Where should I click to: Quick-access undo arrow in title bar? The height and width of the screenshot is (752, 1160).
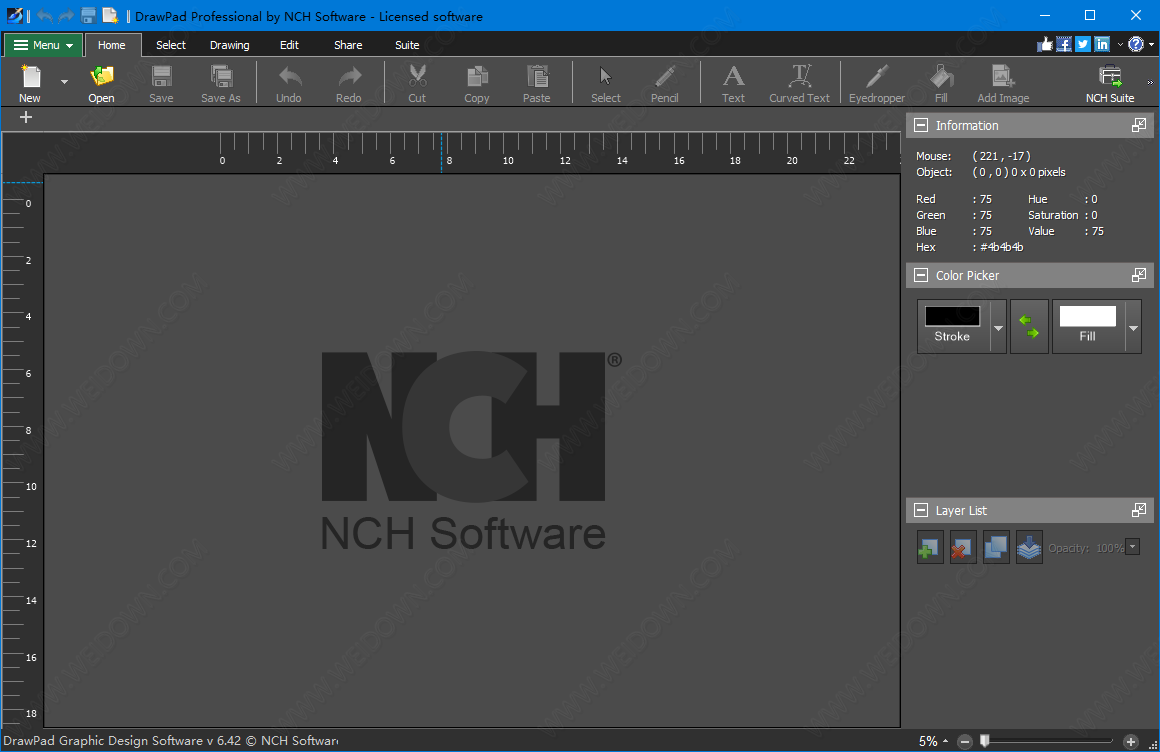pos(44,16)
